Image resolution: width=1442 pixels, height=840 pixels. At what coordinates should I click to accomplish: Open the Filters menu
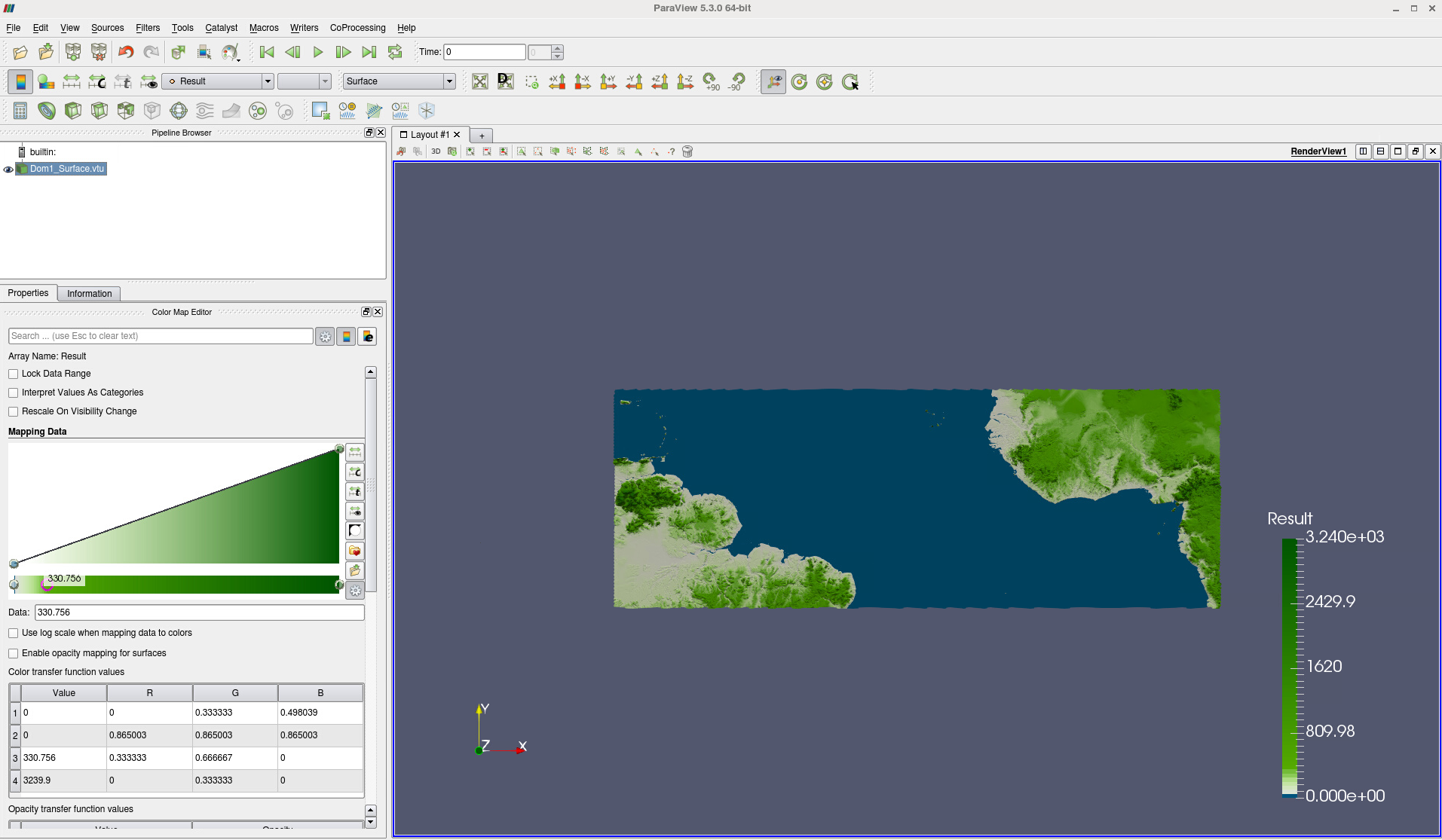(148, 28)
